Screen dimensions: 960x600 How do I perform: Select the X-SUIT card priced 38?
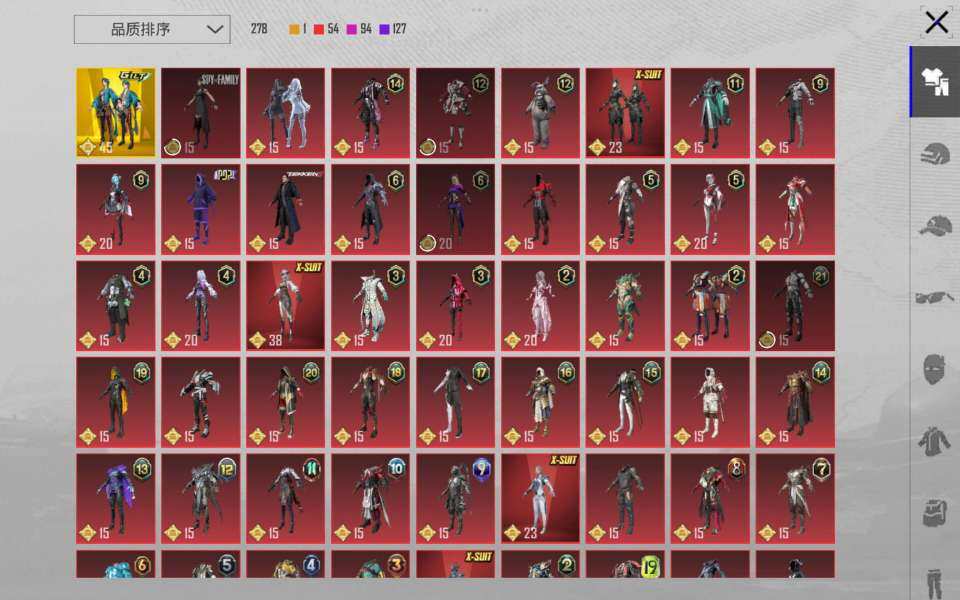point(286,306)
